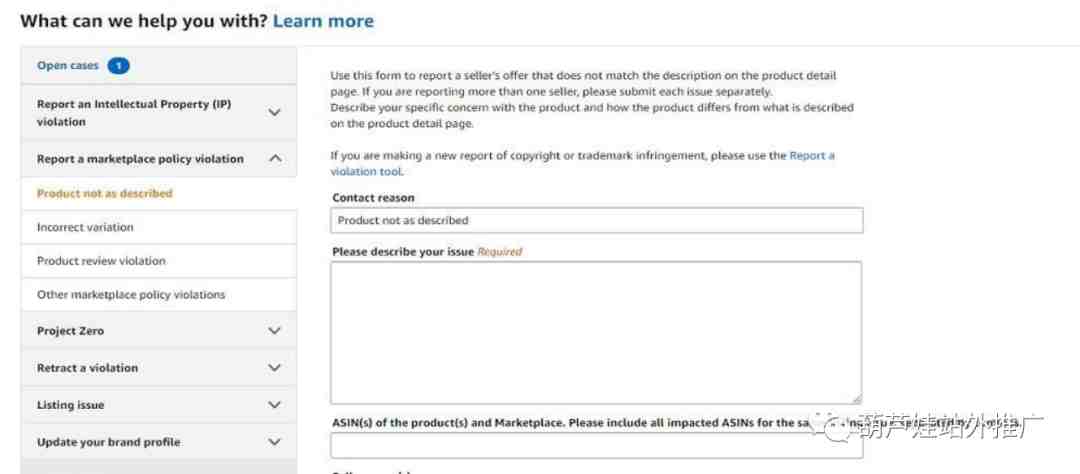This screenshot has height=474, width=1080.
Task: Expand the Retract a violation chevron
Action: point(274,368)
